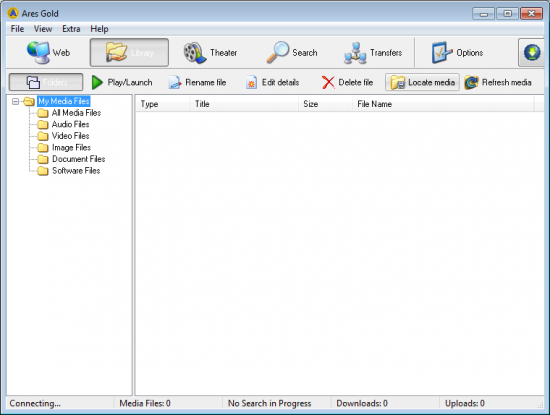The height and width of the screenshot is (415, 550).
Task: Select the Audio Files folder
Action: click(x=70, y=124)
